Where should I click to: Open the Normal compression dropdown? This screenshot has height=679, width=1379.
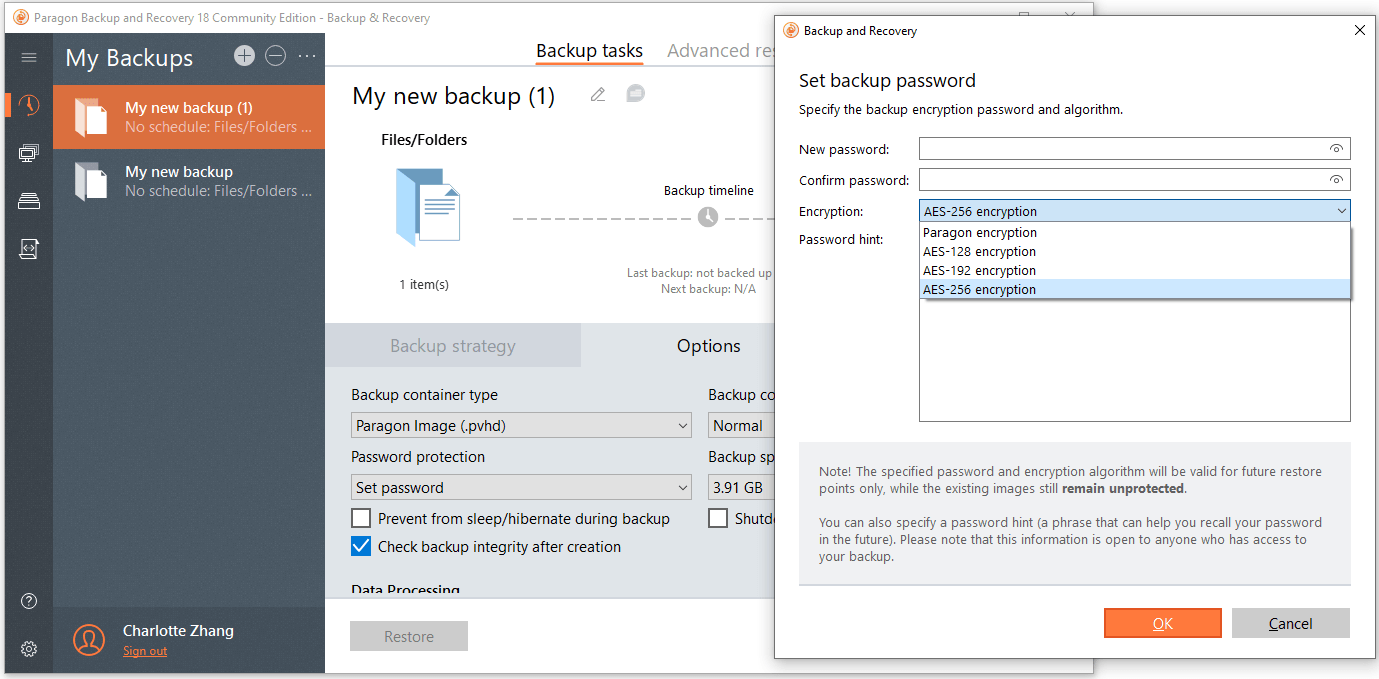[742, 425]
